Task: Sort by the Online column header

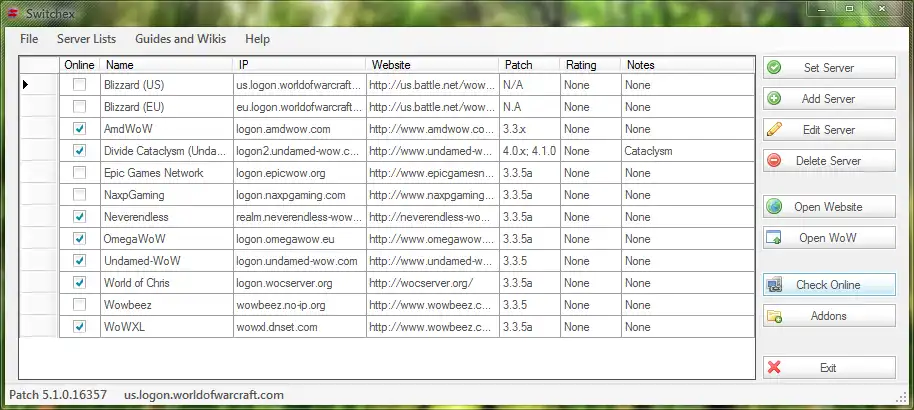Action: pyautogui.click(x=79, y=65)
